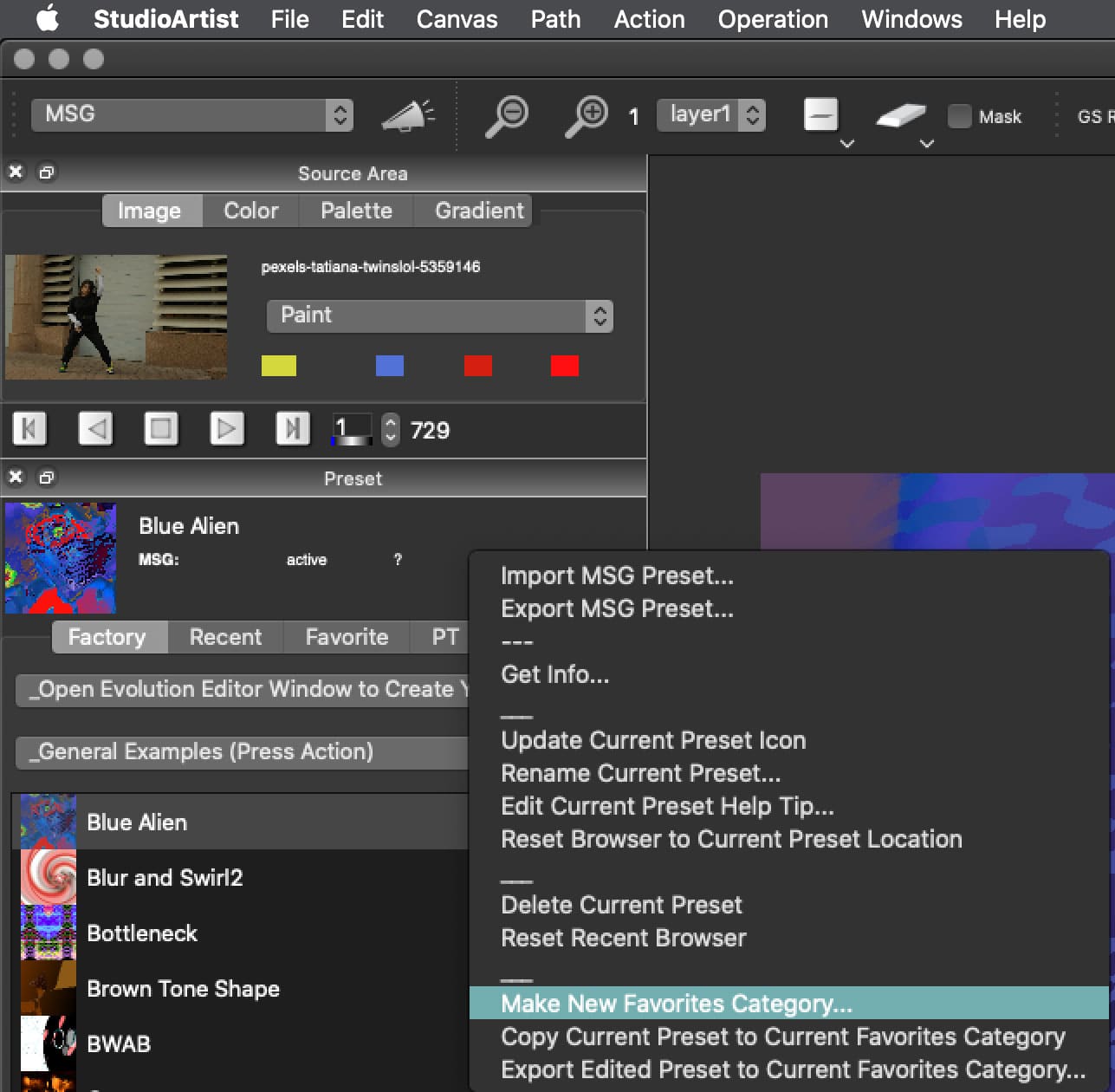This screenshot has height=1092, width=1115.
Task: Detach the Preset panel
Action: pos(47,478)
